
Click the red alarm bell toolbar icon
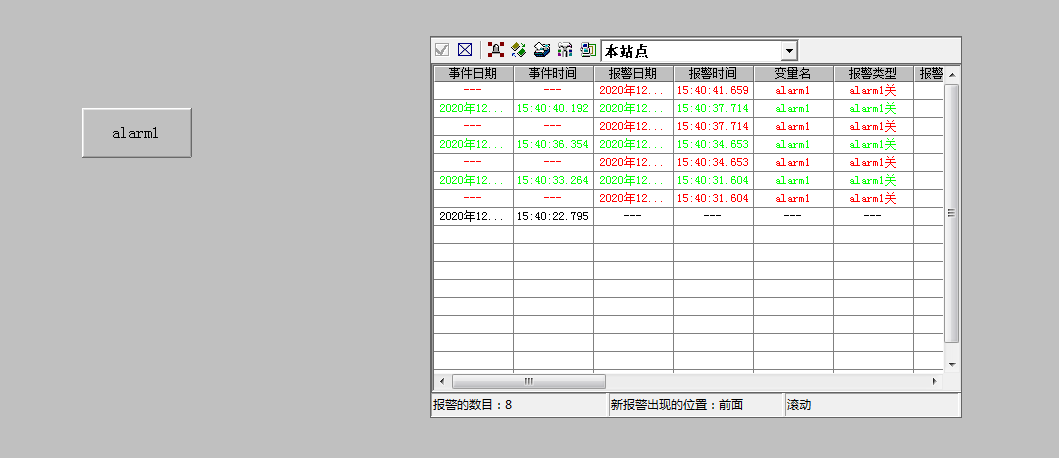496,50
